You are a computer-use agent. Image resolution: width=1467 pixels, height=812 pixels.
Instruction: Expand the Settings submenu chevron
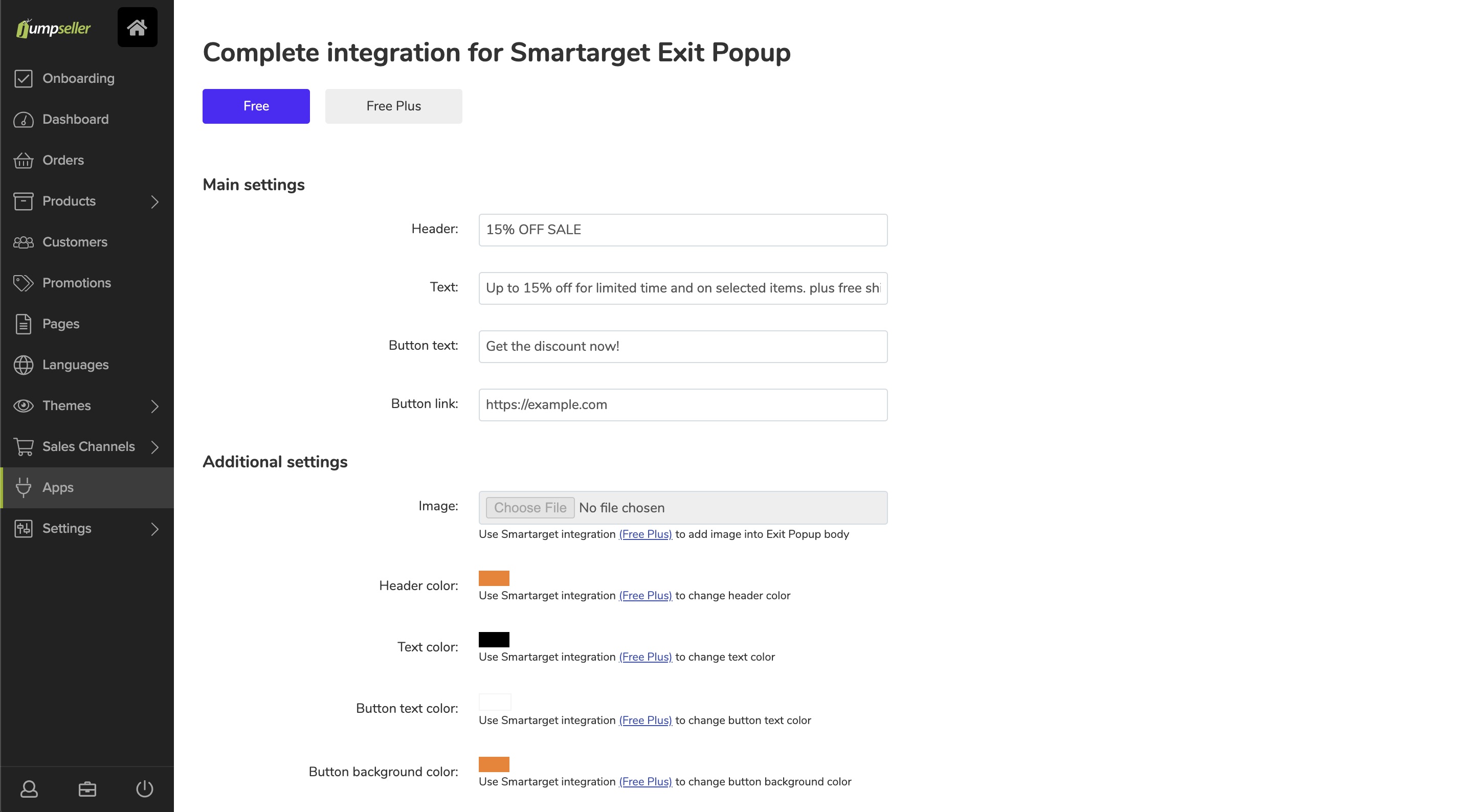[155, 529]
